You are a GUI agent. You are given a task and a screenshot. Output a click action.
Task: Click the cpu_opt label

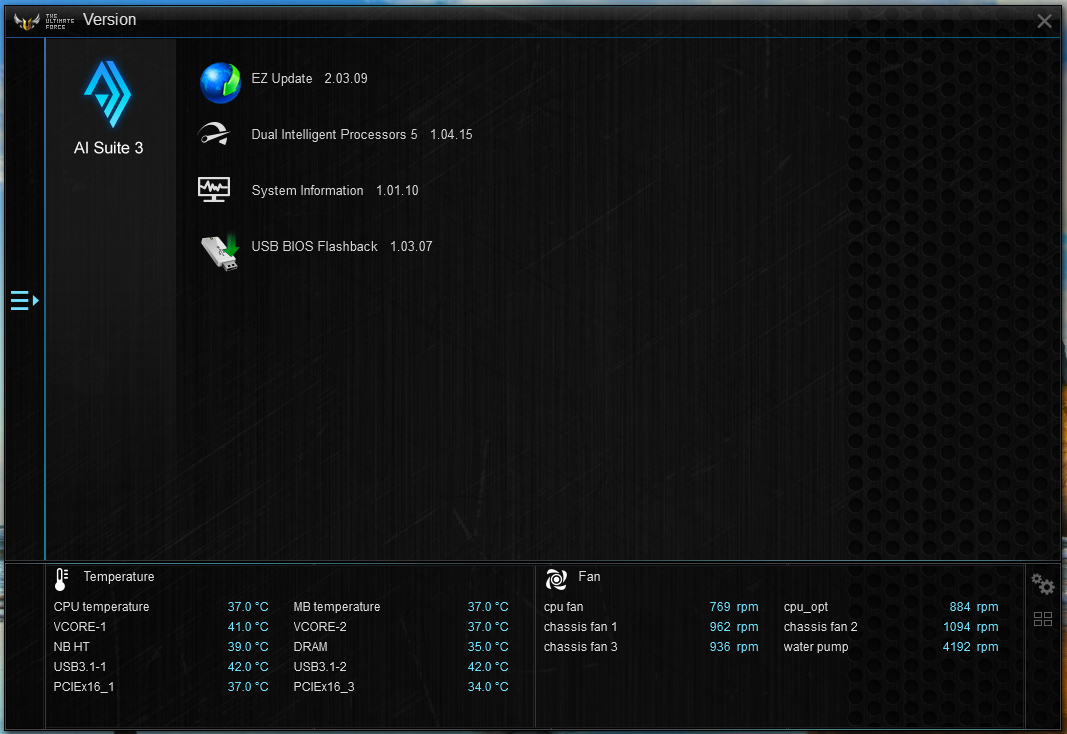(806, 607)
